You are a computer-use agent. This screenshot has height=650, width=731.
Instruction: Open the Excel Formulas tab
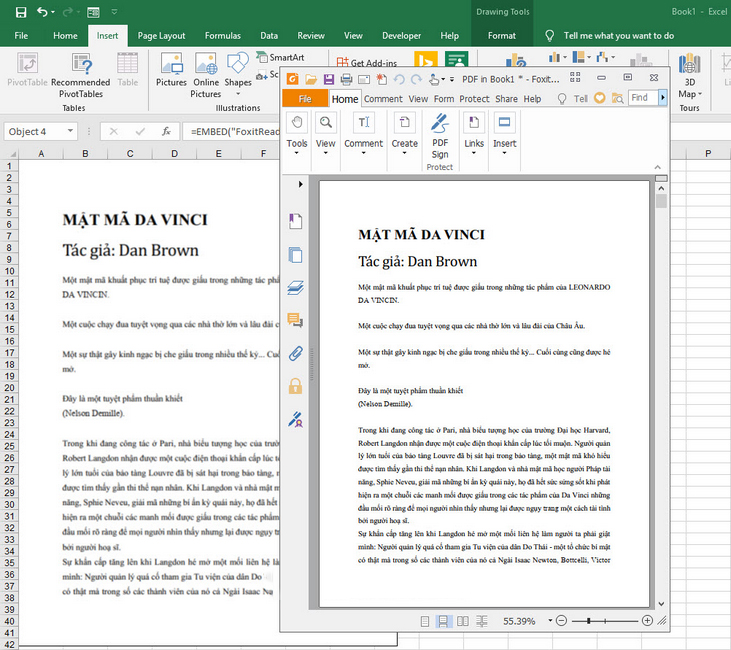pos(222,36)
